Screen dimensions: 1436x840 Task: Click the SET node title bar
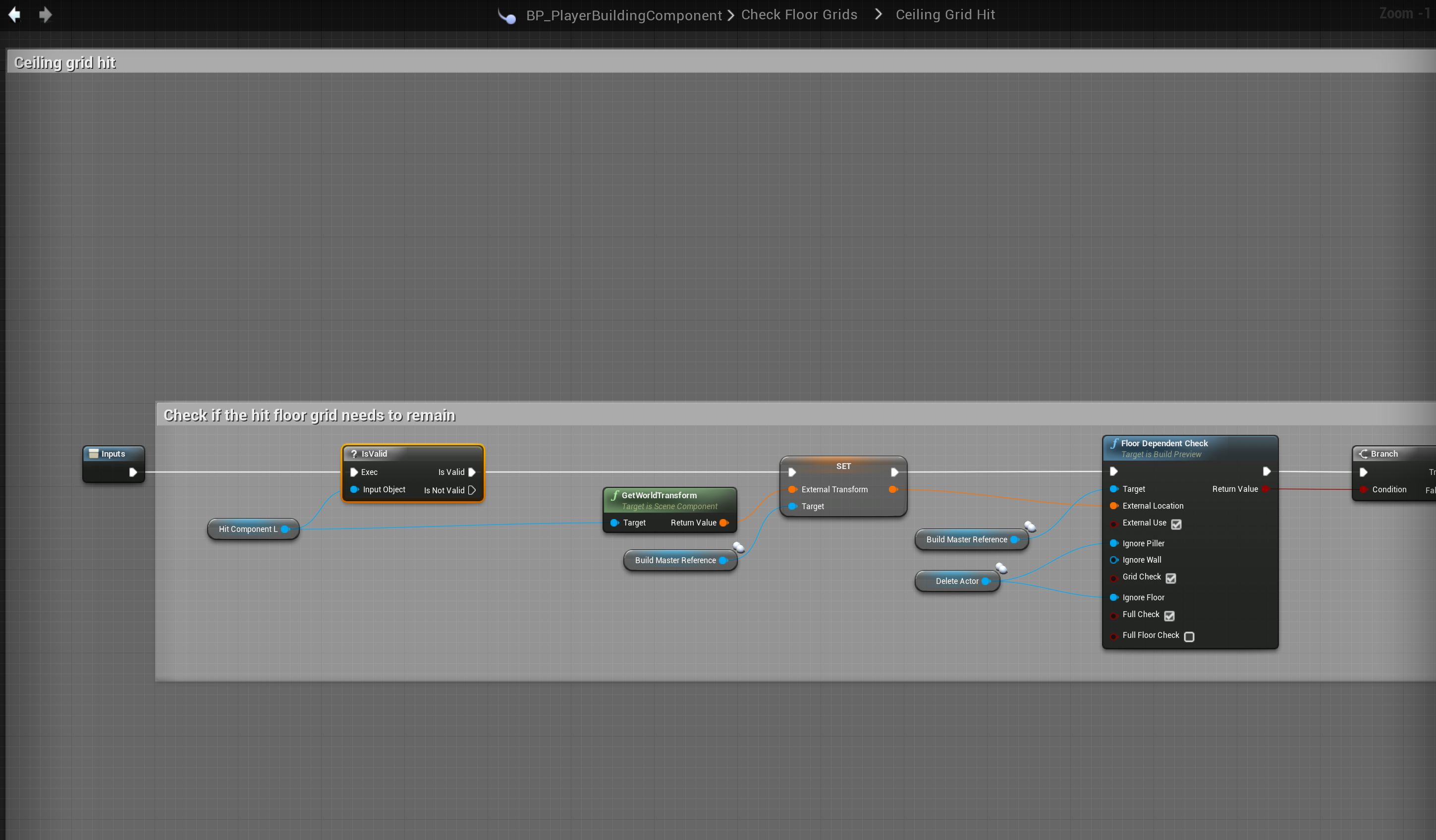[843, 466]
